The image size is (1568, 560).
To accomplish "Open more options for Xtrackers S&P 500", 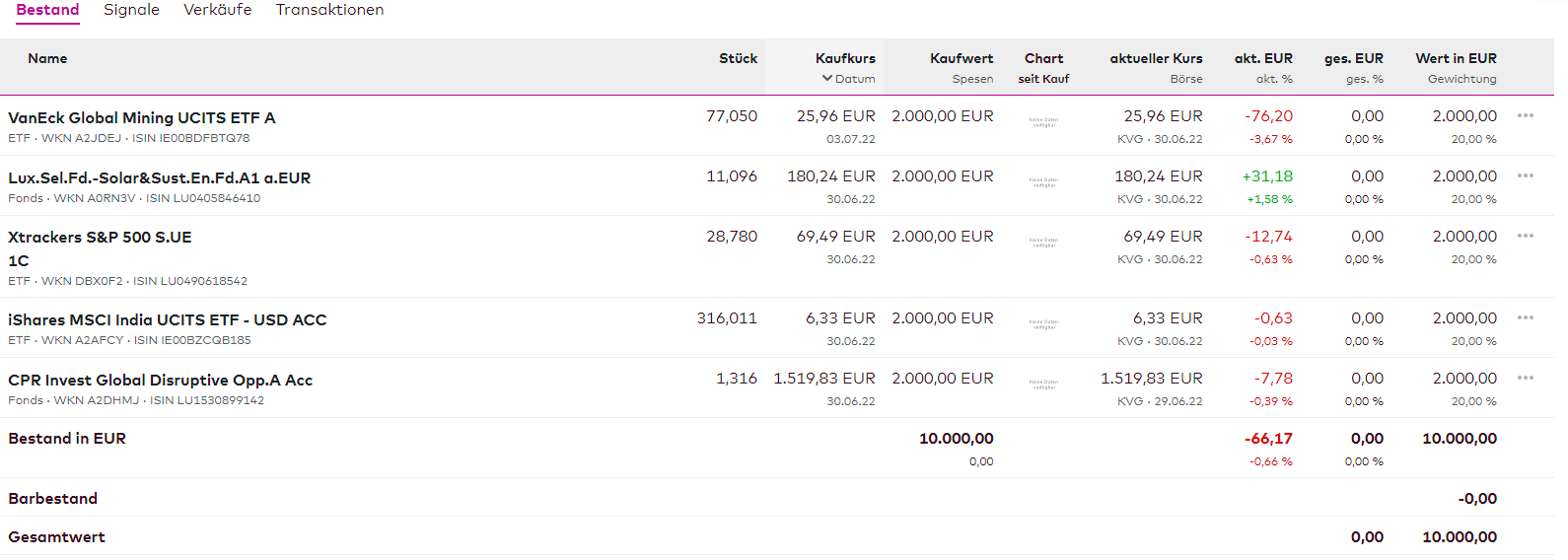I will (x=1525, y=237).
